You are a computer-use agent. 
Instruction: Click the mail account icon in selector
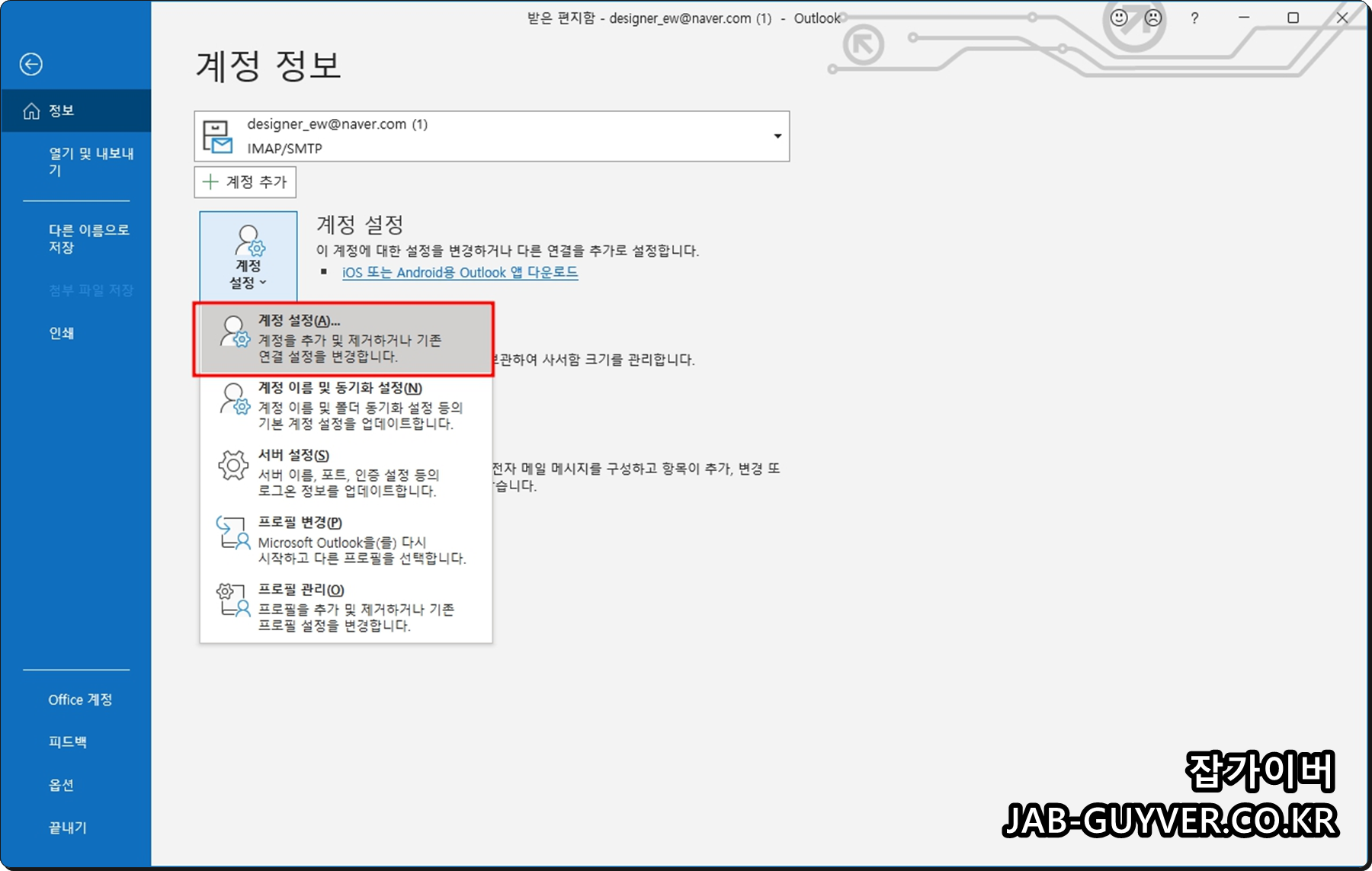(x=217, y=137)
